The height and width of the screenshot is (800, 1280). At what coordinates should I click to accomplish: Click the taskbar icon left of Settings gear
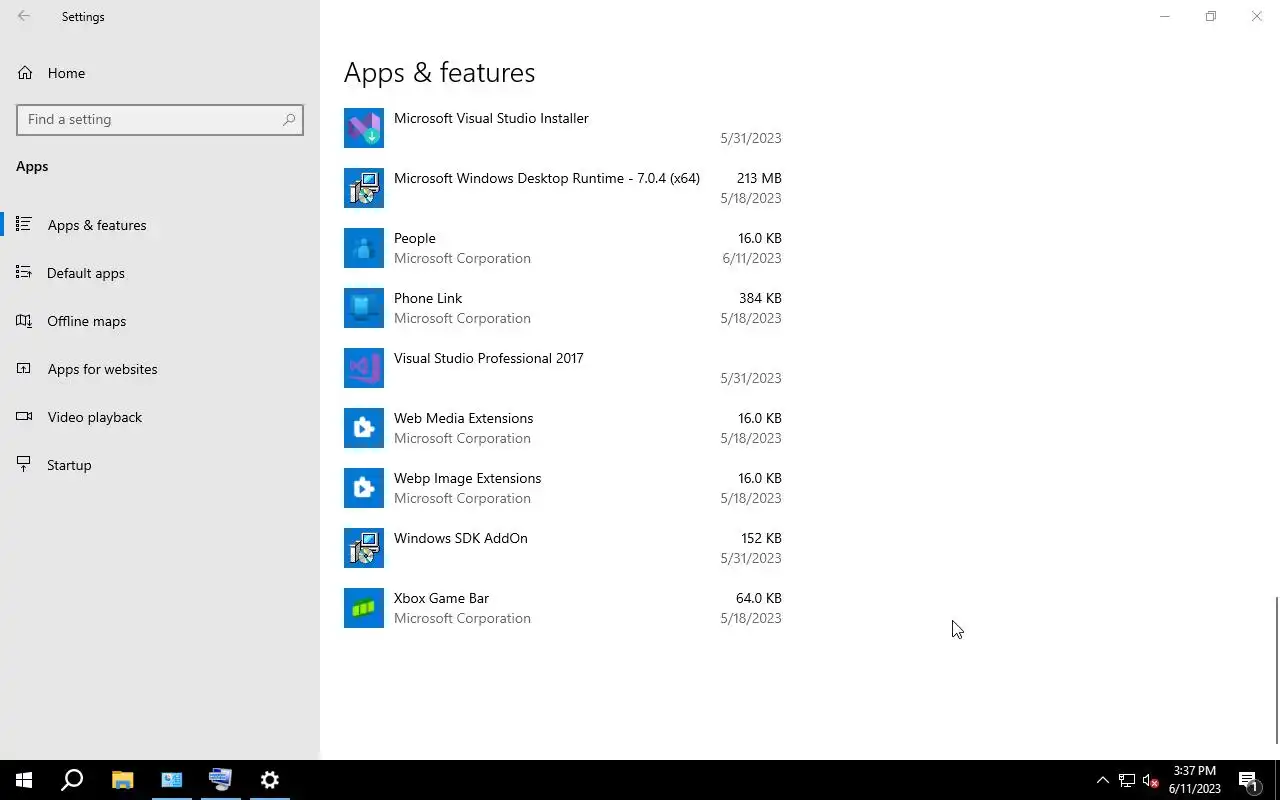click(x=221, y=780)
